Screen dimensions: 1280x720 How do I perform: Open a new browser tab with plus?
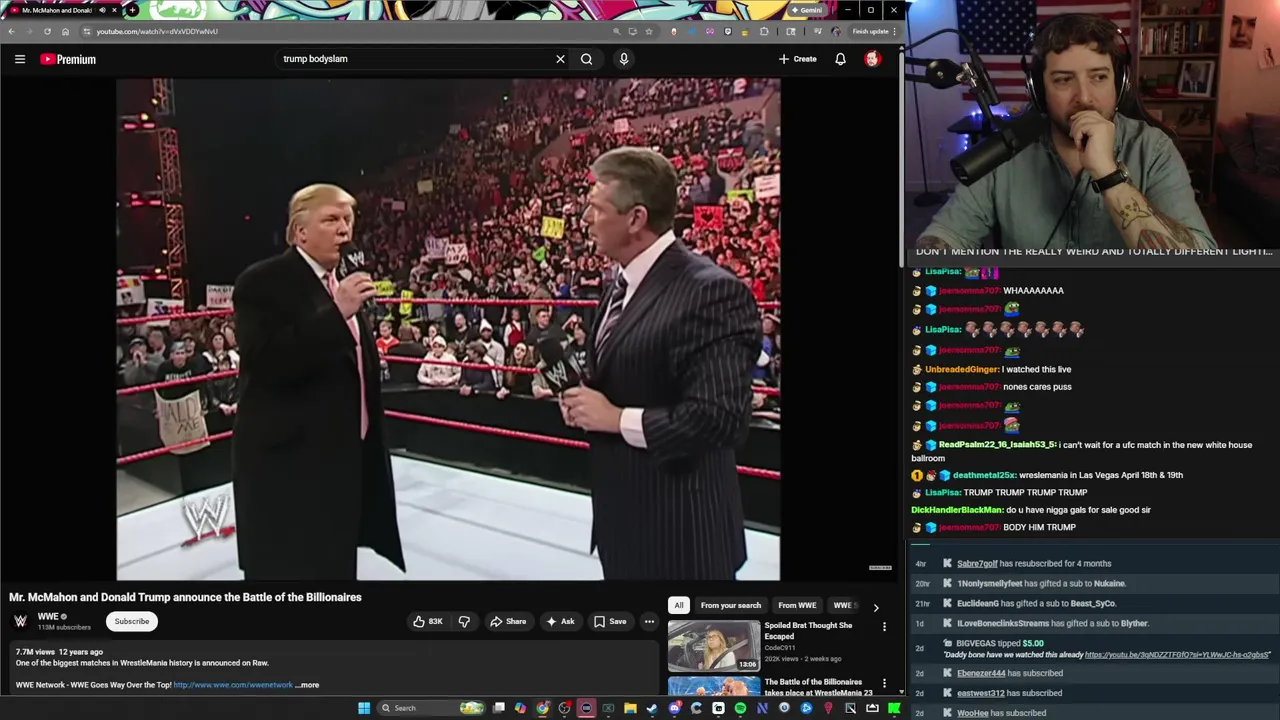pos(132,10)
